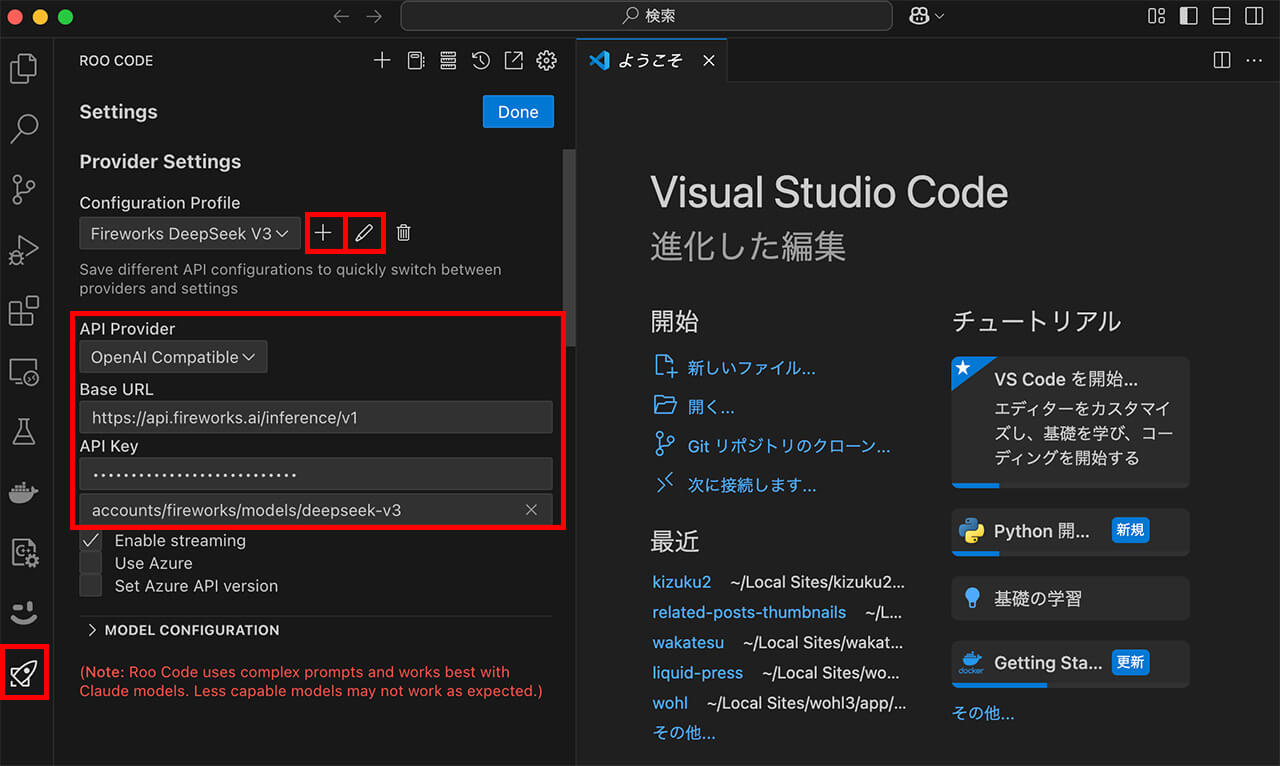
Task: Select the ようこそ welcome tab
Action: [x=649, y=61]
